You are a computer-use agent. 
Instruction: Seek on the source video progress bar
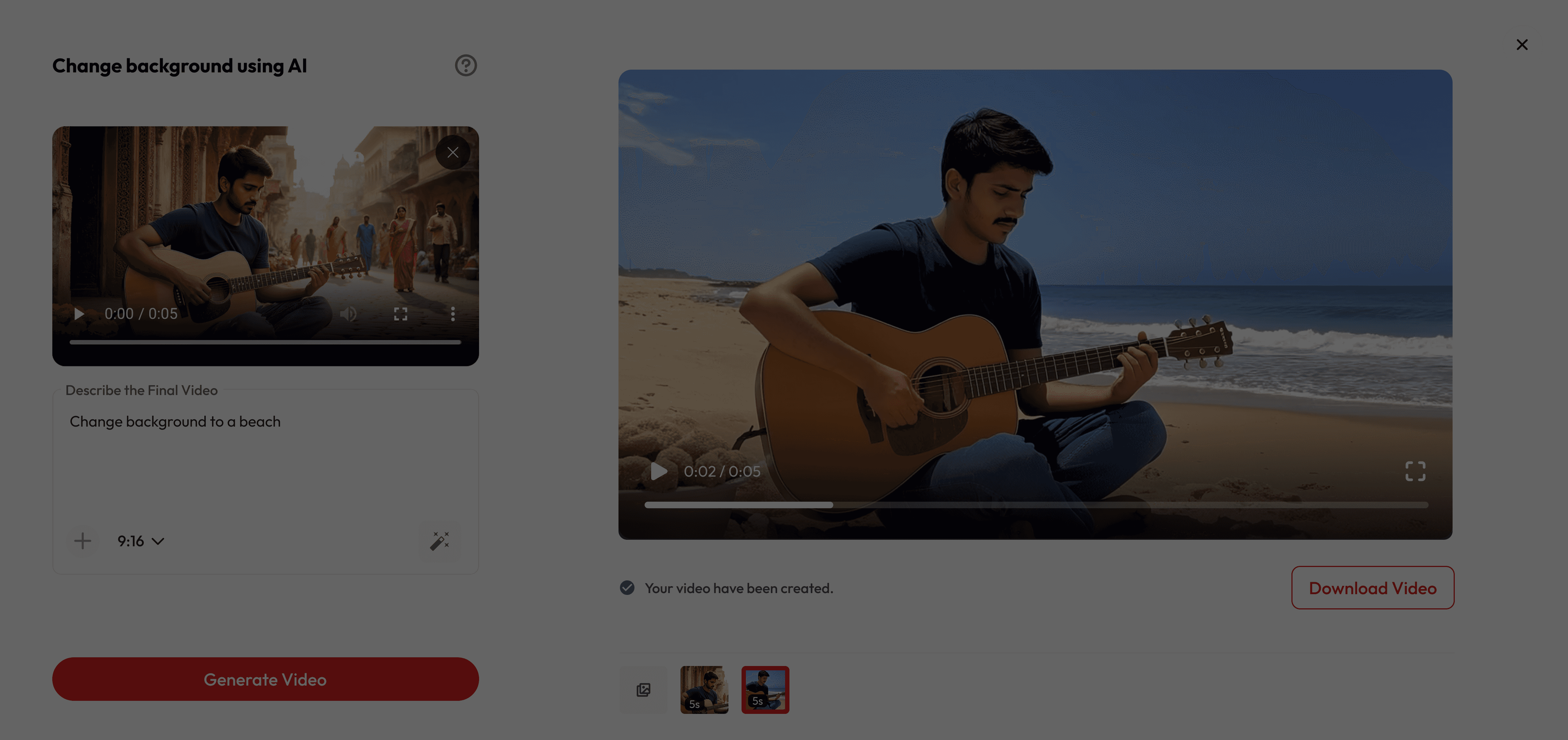(x=265, y=343)
